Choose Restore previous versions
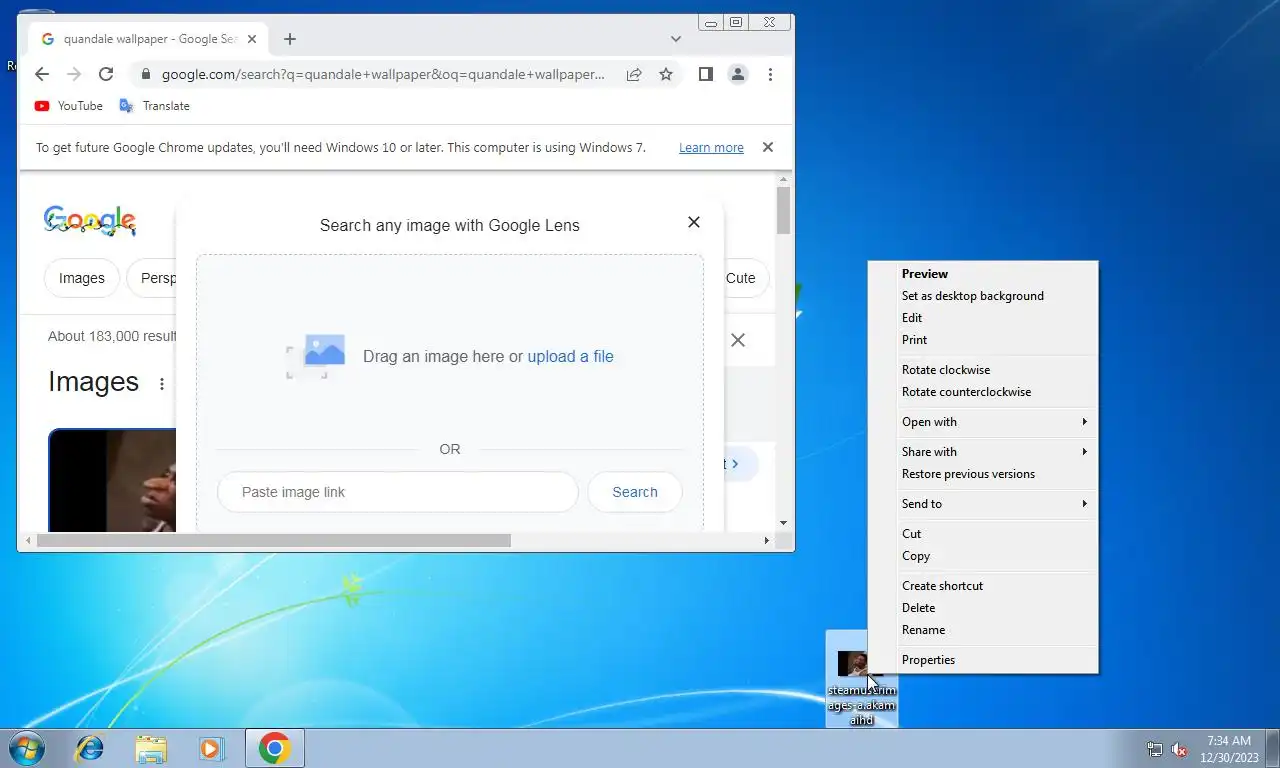 click(983, 474)
